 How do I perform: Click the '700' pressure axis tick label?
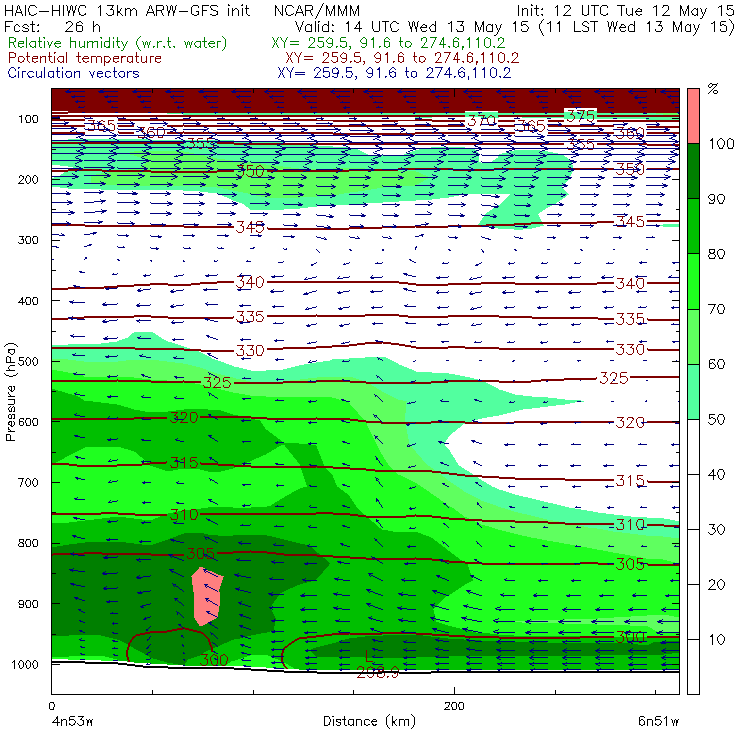(x=28, y=482)
